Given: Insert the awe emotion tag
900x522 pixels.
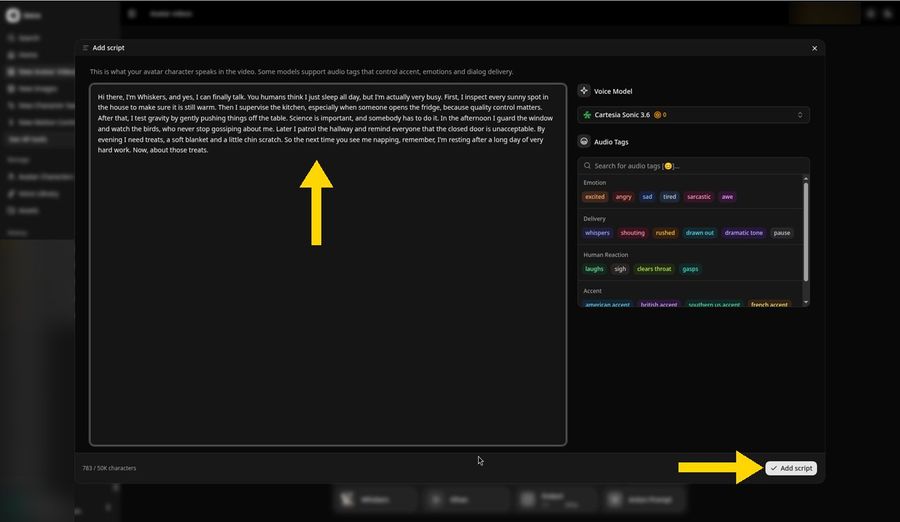Looking at the screenshot, I should pos(727,196).
